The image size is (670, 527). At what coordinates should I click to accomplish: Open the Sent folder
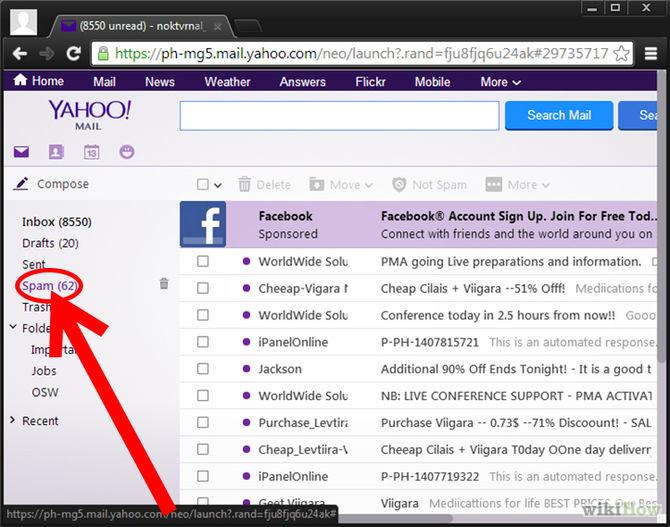pyautogui.click(x=33, y=264)
